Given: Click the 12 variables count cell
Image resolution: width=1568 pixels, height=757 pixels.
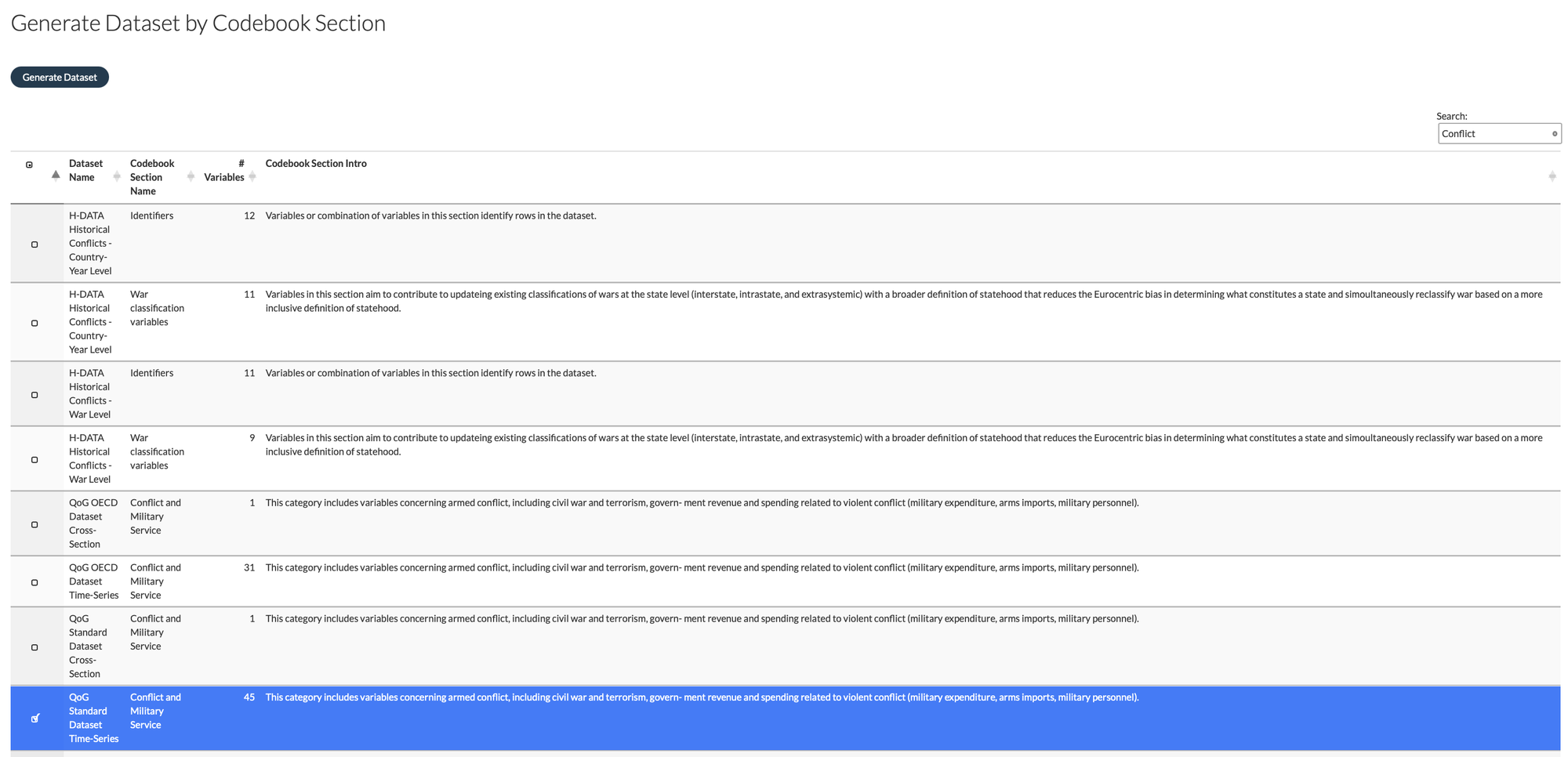Looking at the screenshot, I should 249,216.
